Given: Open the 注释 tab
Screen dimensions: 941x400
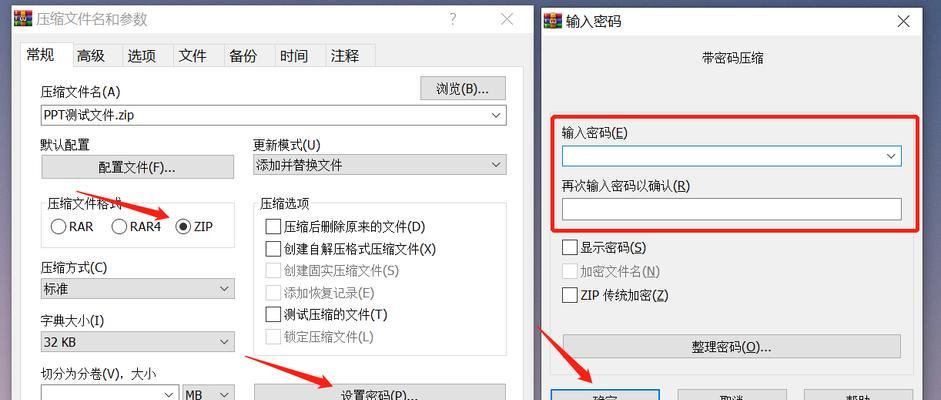Looking at the screenshot, I should [x=345, y=56].
